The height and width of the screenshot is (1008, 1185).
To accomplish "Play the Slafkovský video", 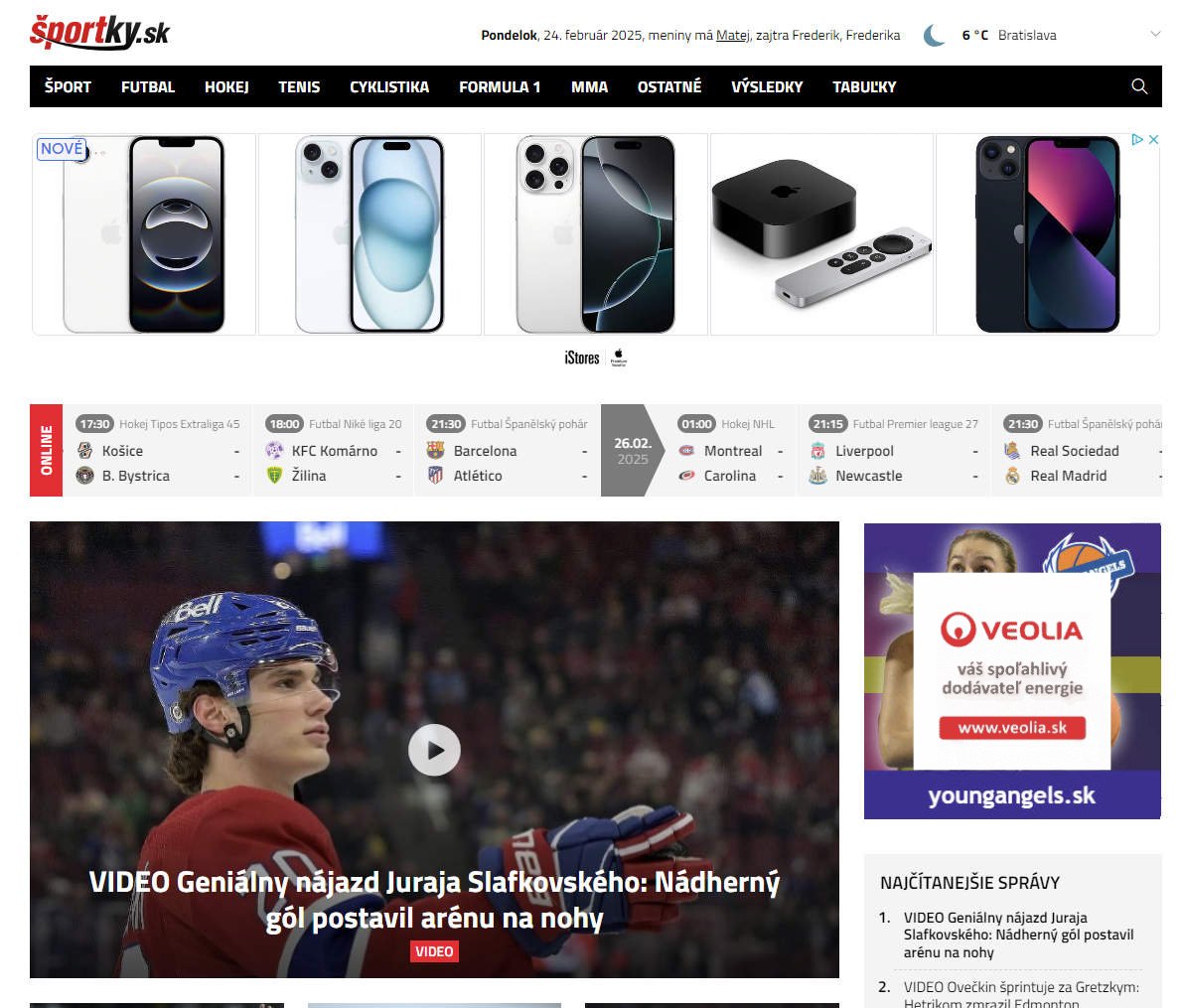I will (434, 750).
